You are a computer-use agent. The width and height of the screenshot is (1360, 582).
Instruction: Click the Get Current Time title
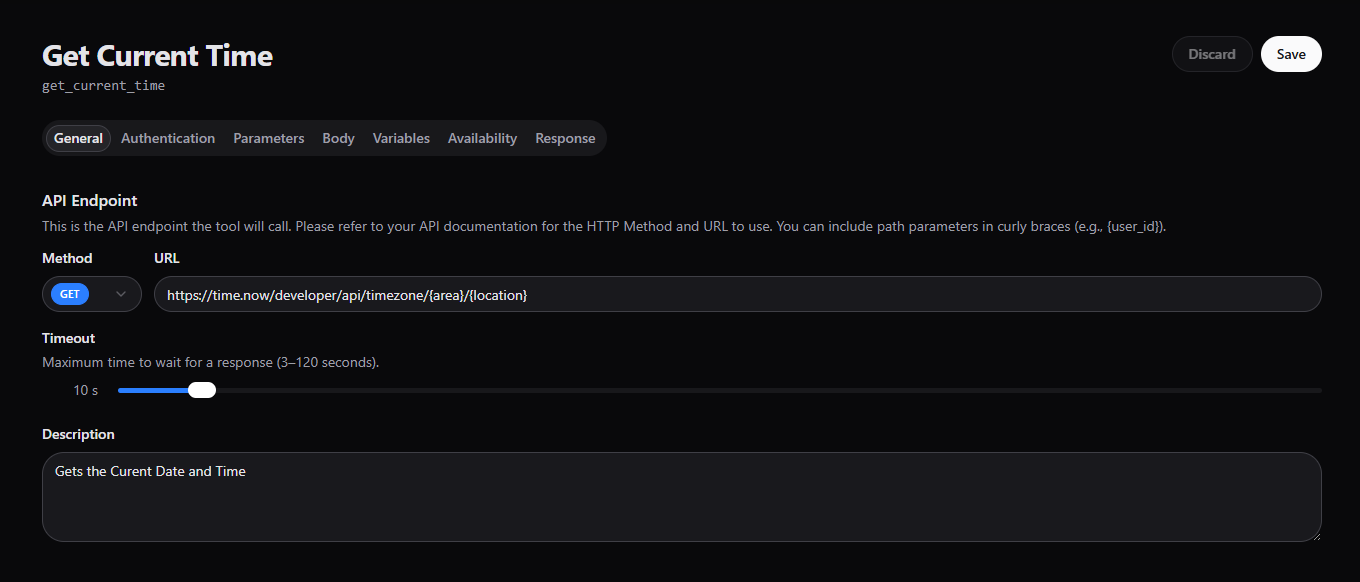(x=157, y=56)
